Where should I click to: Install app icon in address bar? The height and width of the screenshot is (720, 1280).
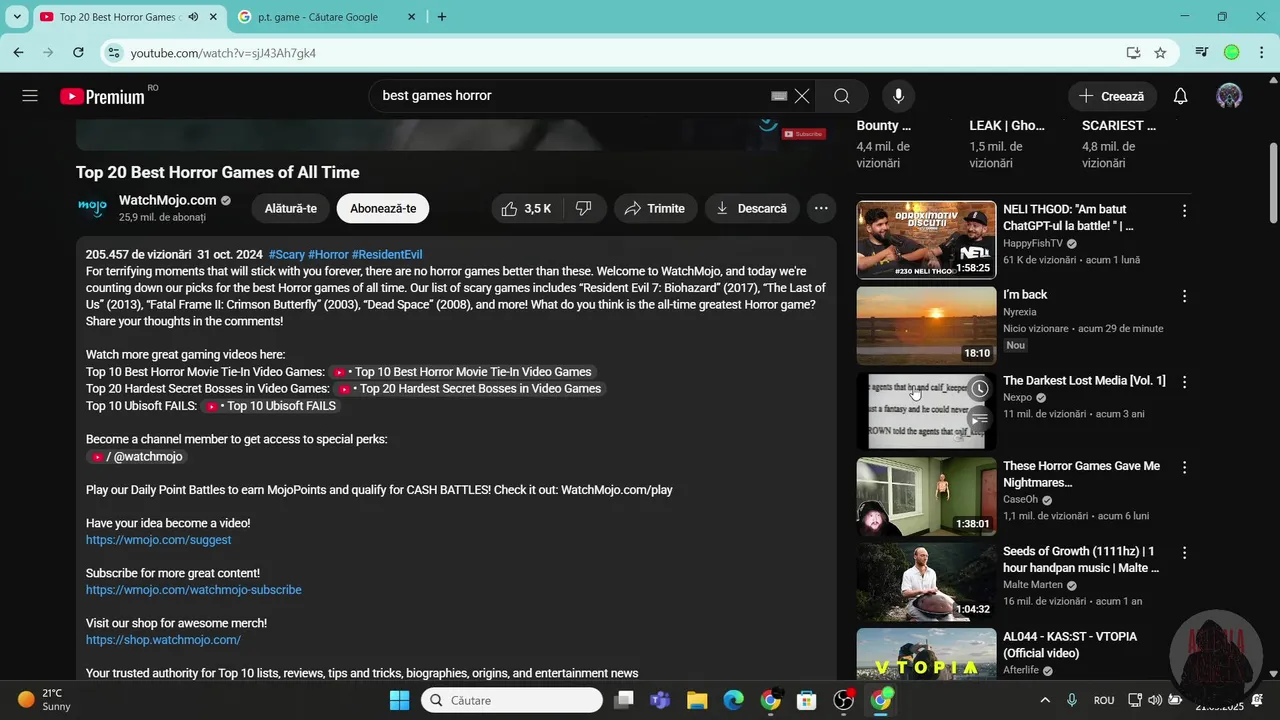coord(1133,53)
